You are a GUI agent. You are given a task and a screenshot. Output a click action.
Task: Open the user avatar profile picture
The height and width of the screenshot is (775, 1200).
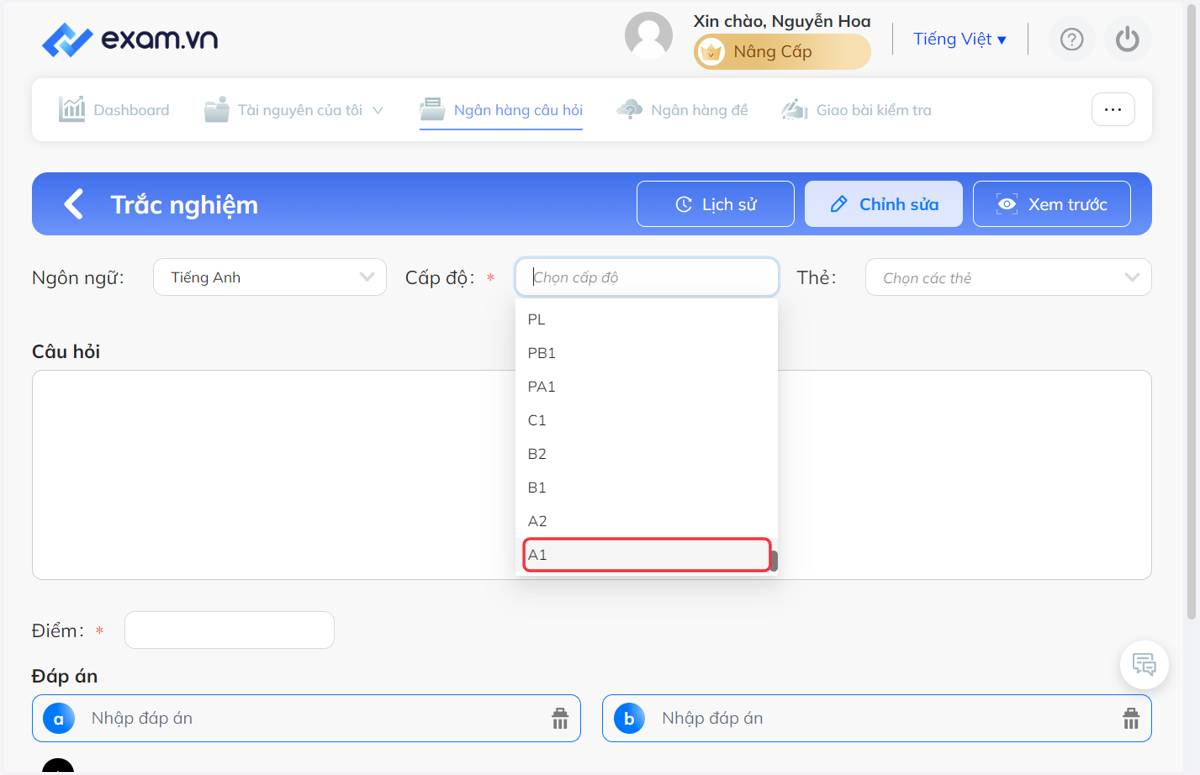pos(649,36)
